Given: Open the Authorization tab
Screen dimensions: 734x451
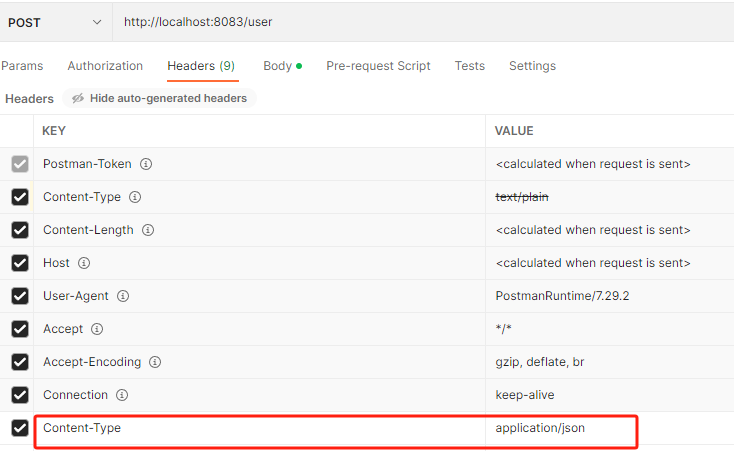Looking at the screenshot, I should (105, 66).
